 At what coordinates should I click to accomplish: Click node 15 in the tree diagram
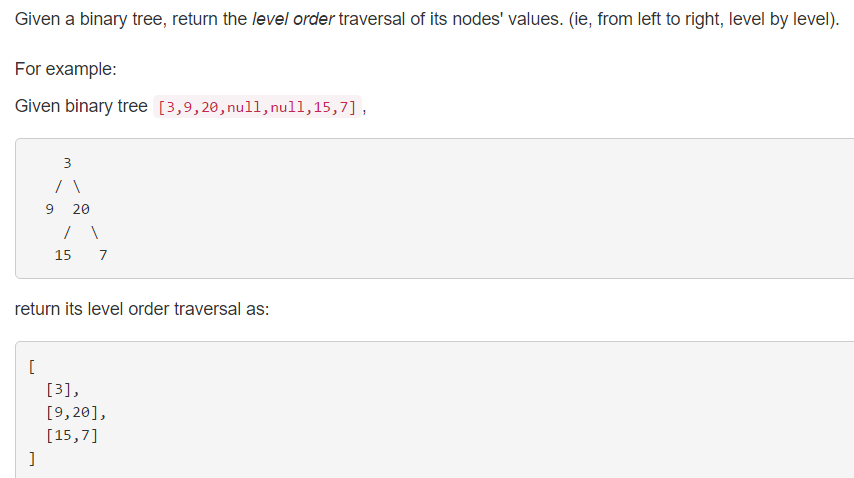[x=63, y=255]
